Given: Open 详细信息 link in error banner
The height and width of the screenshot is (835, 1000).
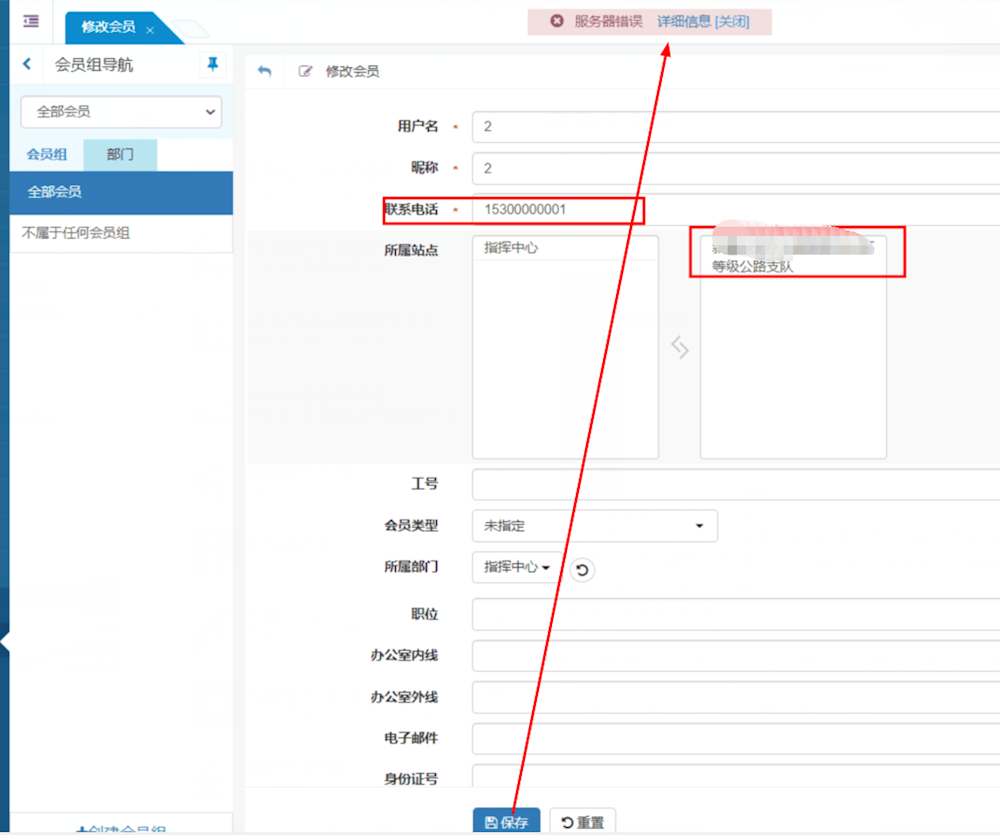Looking at the screenshot, I should 684,21.
